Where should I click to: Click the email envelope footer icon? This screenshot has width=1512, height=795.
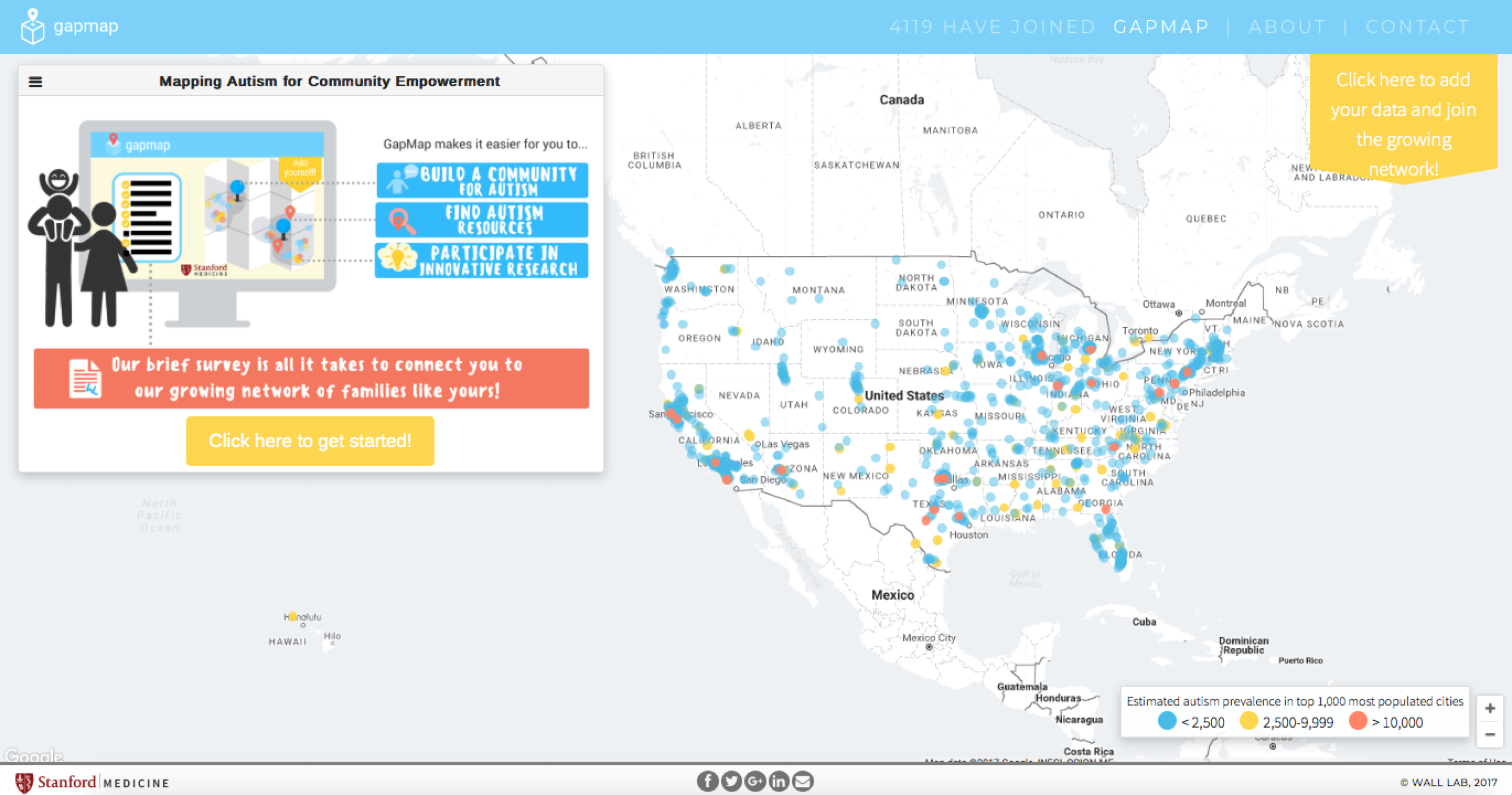click(x=803, y=781)
